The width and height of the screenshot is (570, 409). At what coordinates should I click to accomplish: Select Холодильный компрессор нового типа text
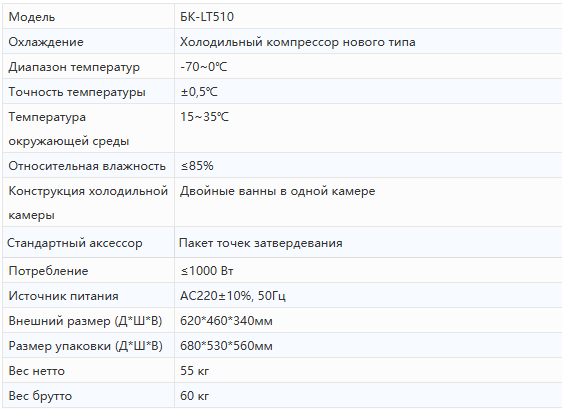pos(297,42)
